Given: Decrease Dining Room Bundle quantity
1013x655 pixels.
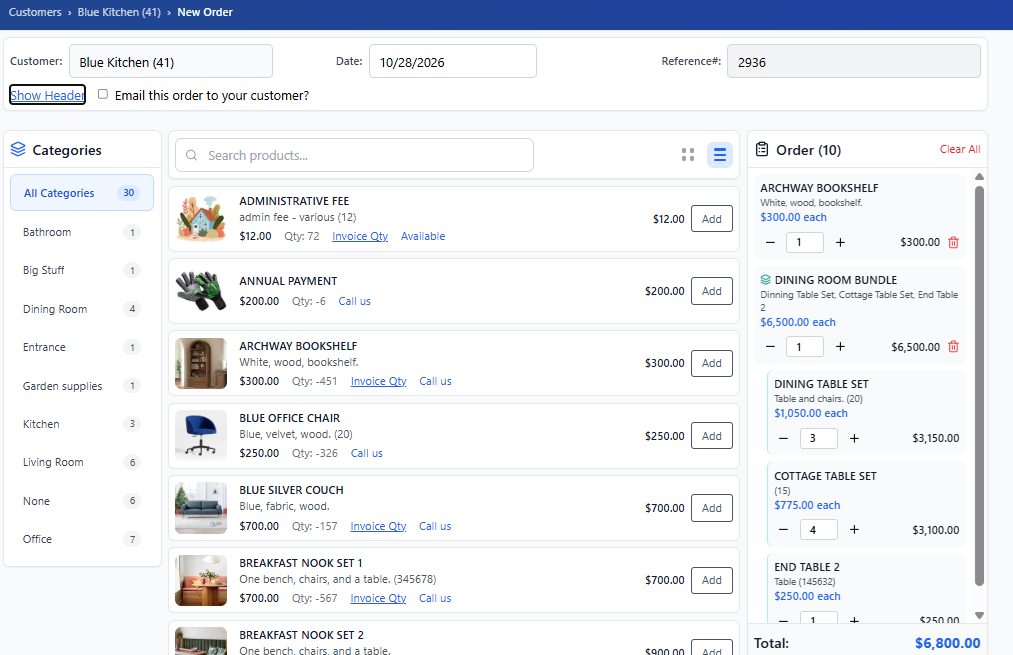Looking at the screenshot, I should [x=770, y=347].
